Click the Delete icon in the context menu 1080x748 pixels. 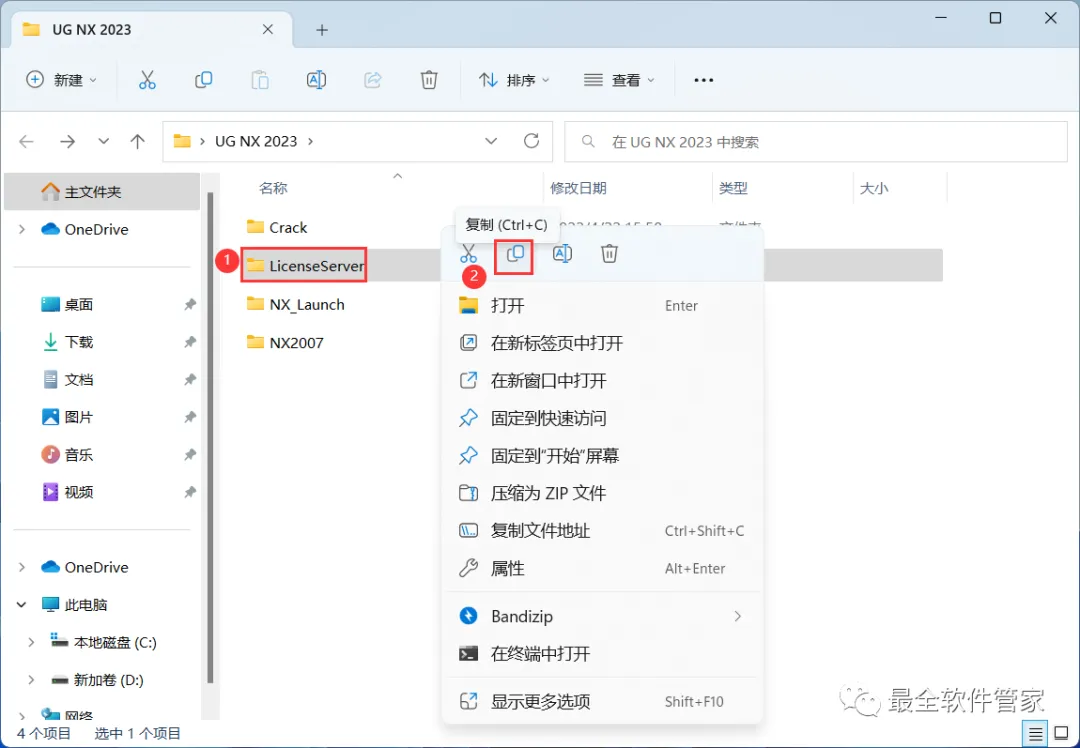[609, 253]
